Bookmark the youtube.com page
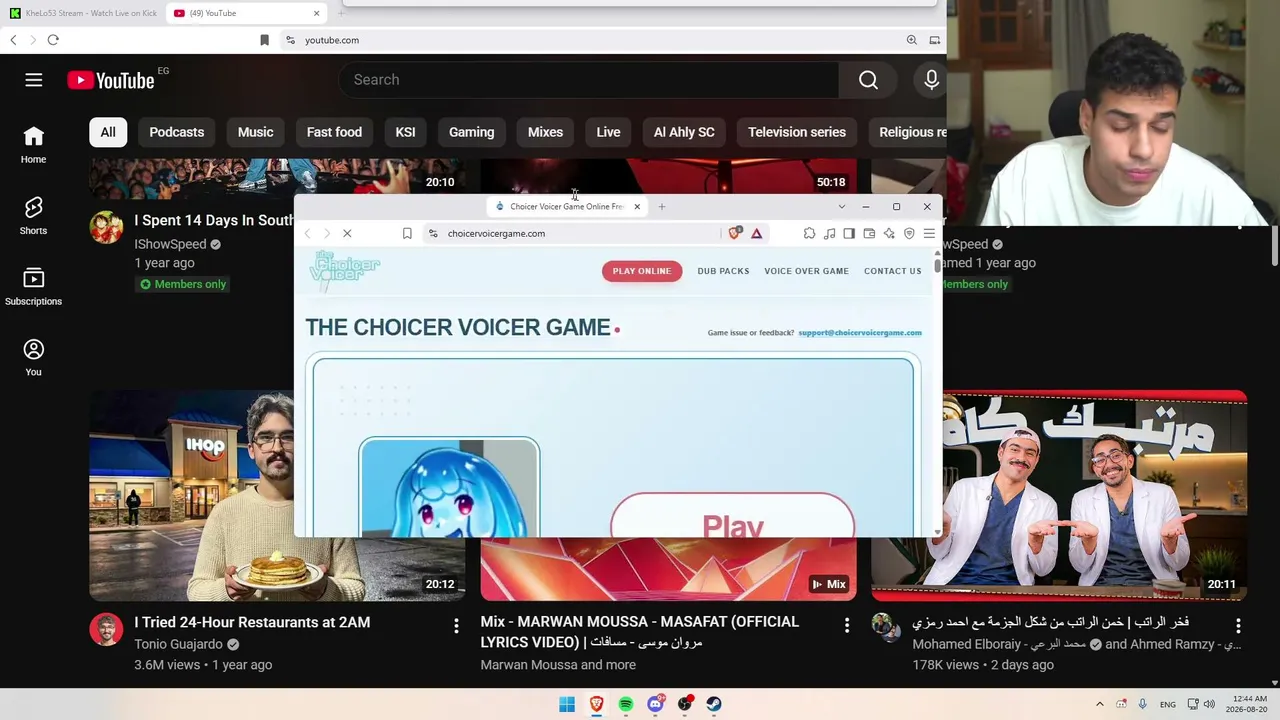 coord(264,40)
